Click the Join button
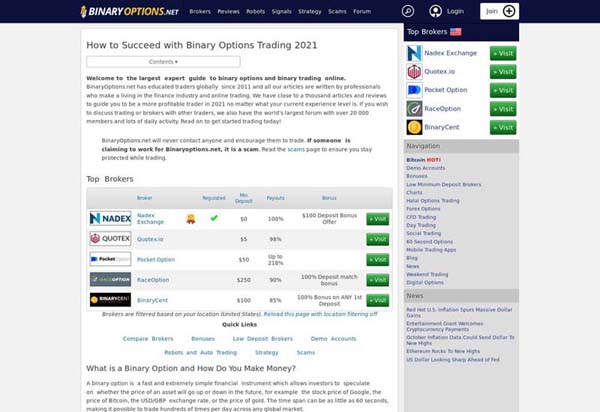Viewport: 600px width, 412px height. point(499,11)
